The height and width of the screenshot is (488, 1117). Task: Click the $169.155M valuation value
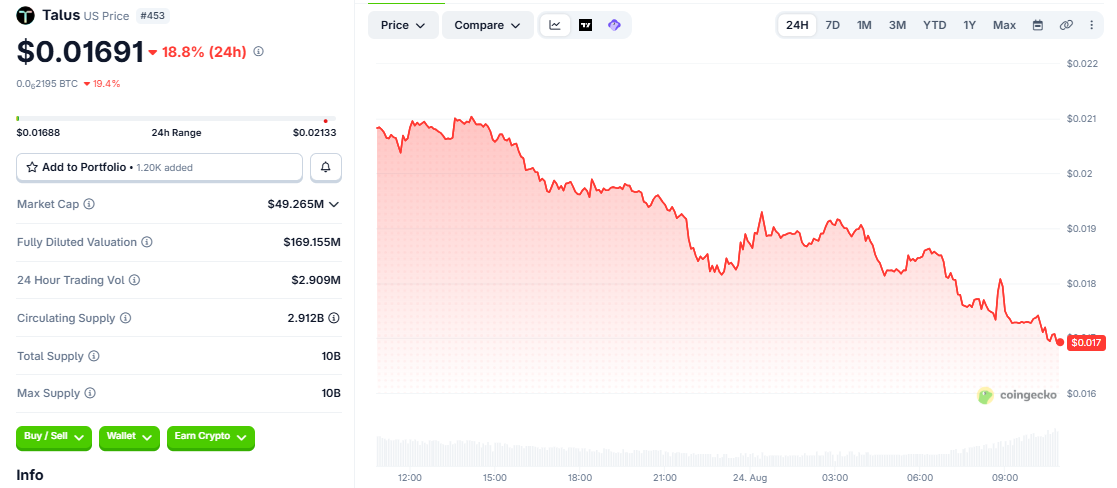[312, 242]
